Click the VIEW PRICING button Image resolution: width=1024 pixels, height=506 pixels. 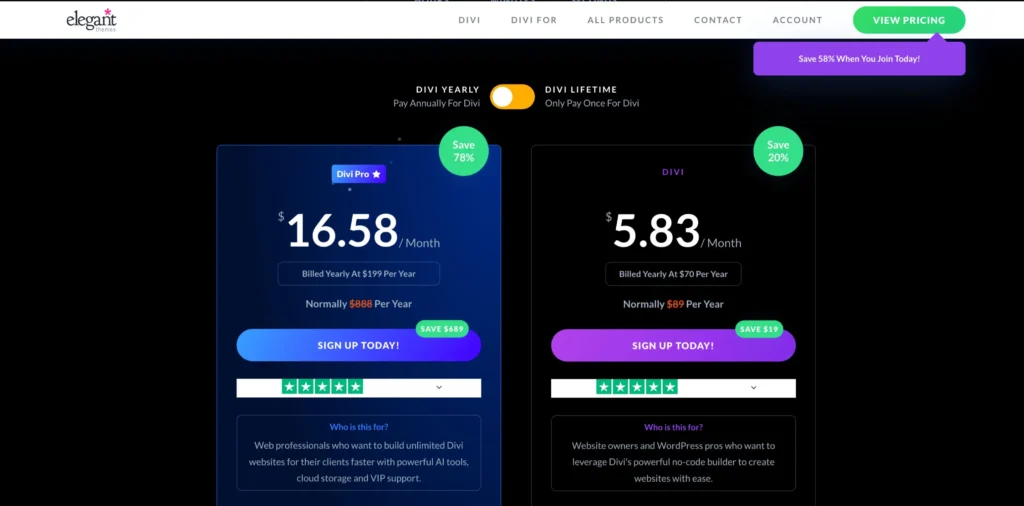(908, 20)
